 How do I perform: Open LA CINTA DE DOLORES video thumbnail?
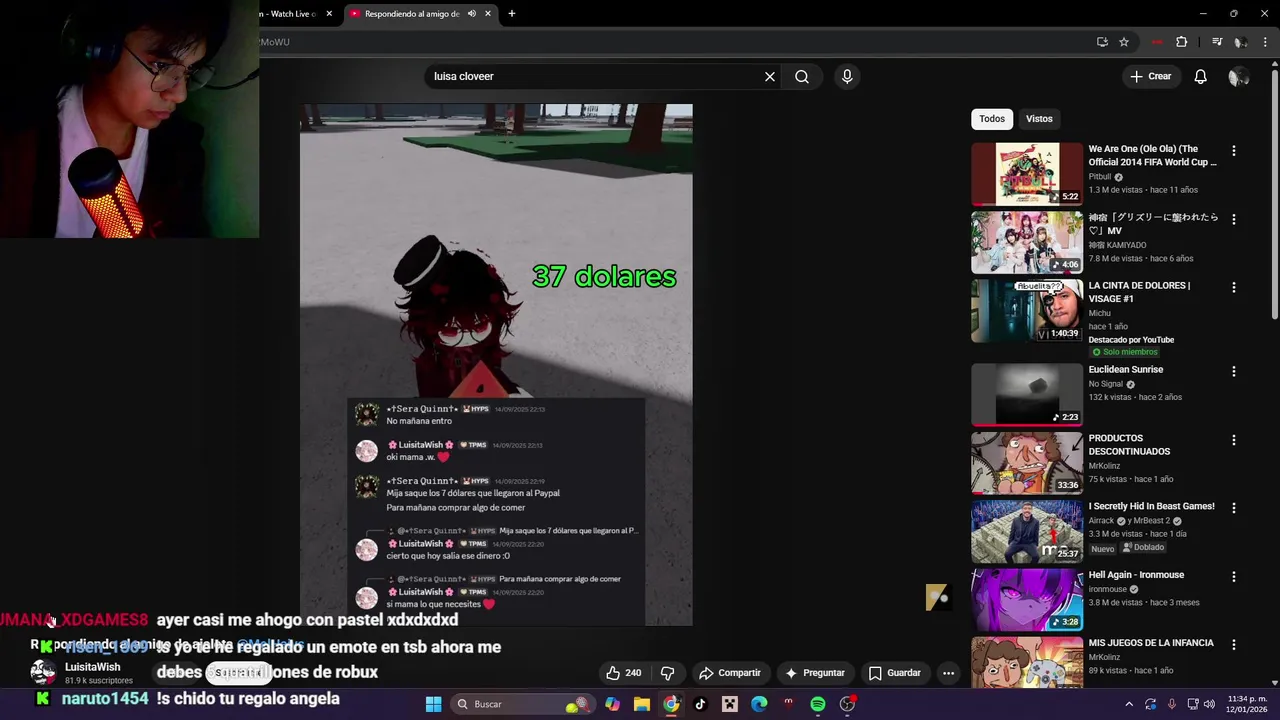pyautogui.click(x=1027, y=311)
